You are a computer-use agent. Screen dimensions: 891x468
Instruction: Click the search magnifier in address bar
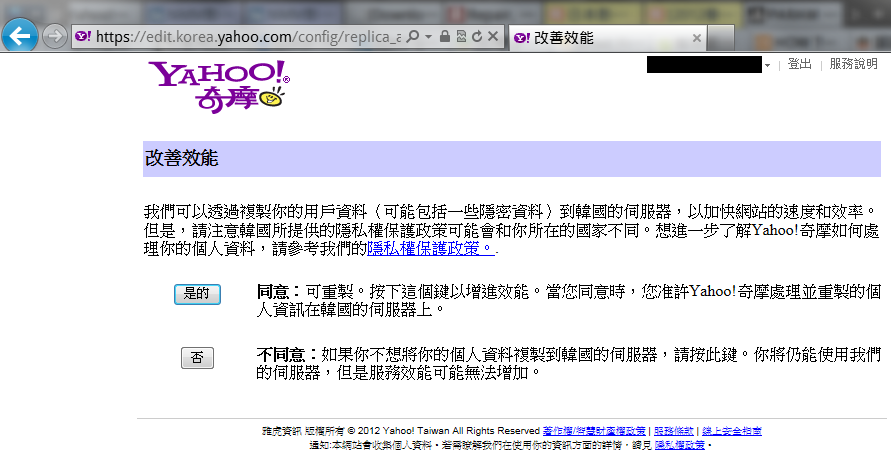[413, 37]
